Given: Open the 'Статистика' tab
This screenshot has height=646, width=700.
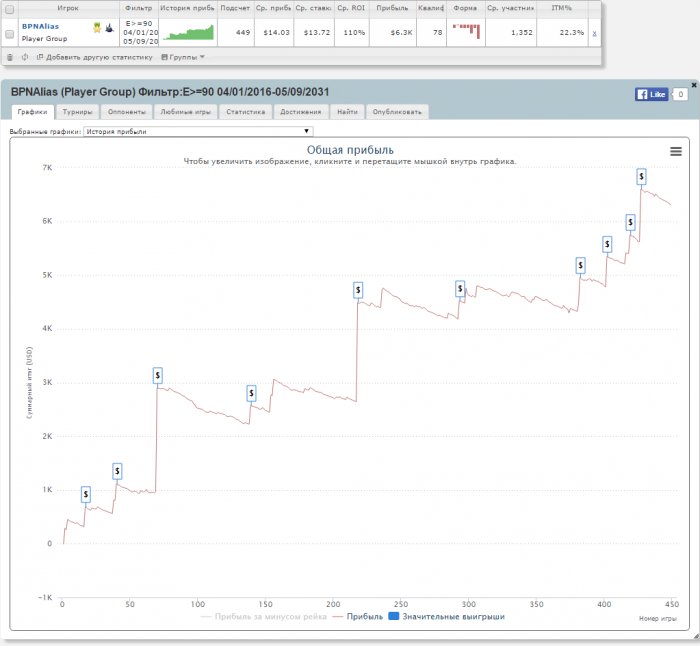Looking at the screenshot, I should pos(245,112).
